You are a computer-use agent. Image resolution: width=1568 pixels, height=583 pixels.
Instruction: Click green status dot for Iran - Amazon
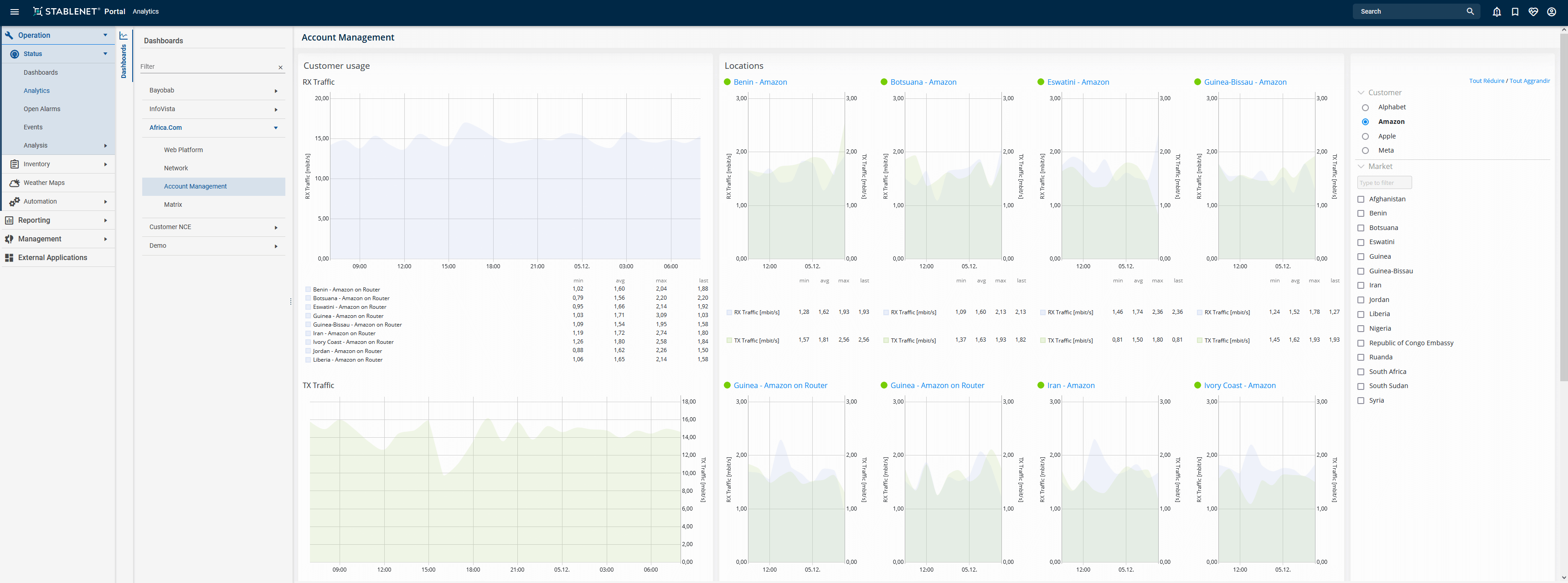[x=1041, y=385]
